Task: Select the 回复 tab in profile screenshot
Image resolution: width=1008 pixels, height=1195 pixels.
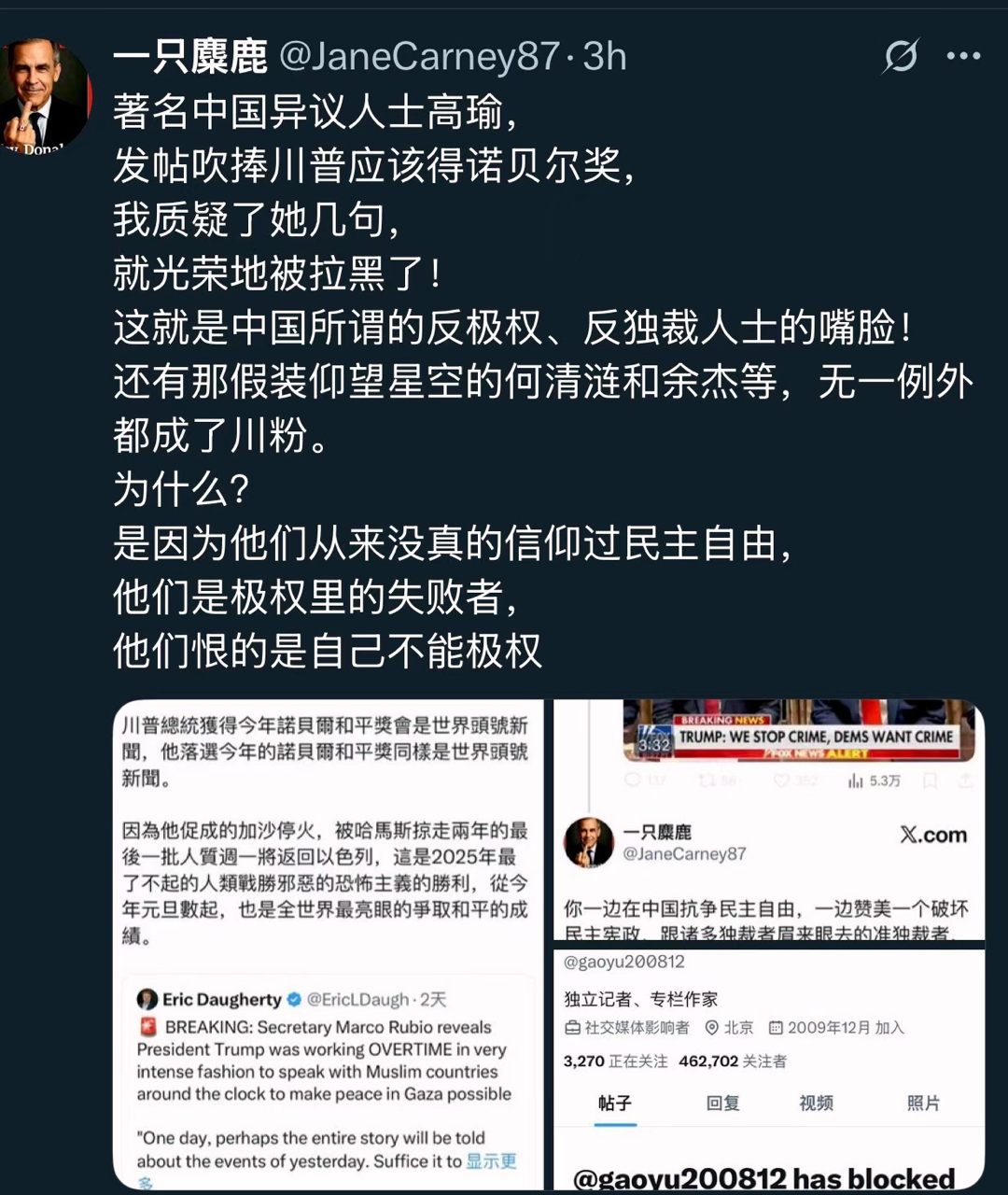Action: tap(722, 1104)
